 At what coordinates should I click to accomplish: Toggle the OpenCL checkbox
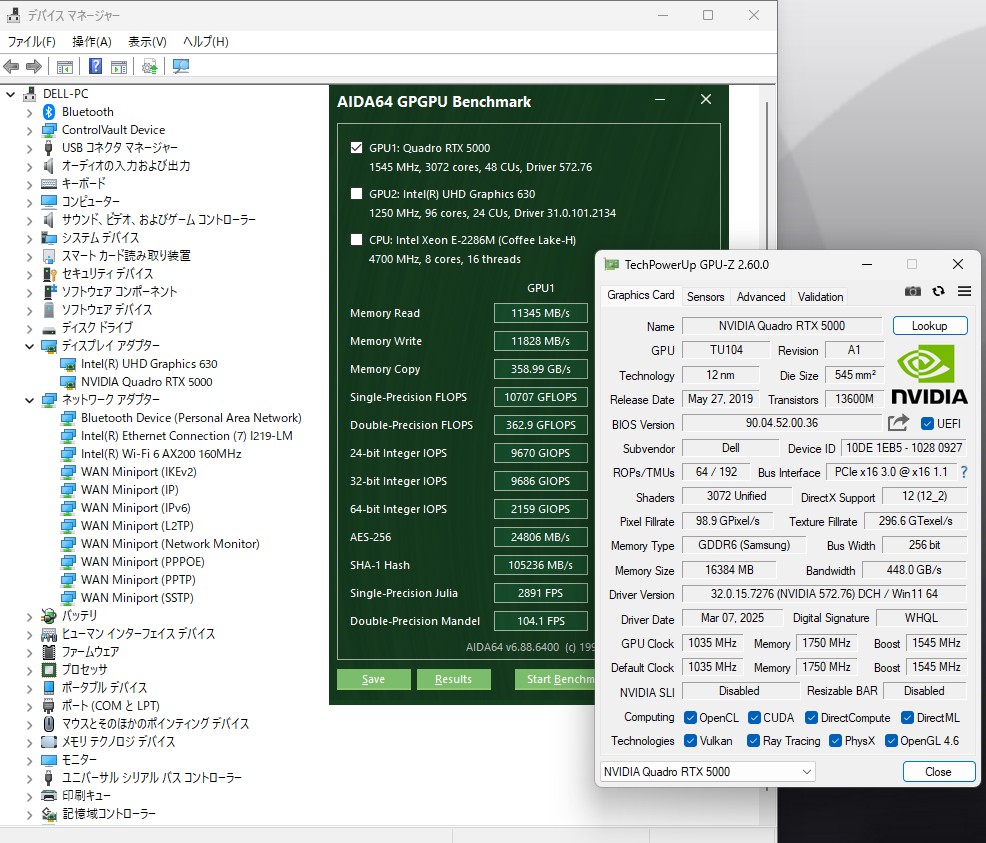click(x=690, y=717)
